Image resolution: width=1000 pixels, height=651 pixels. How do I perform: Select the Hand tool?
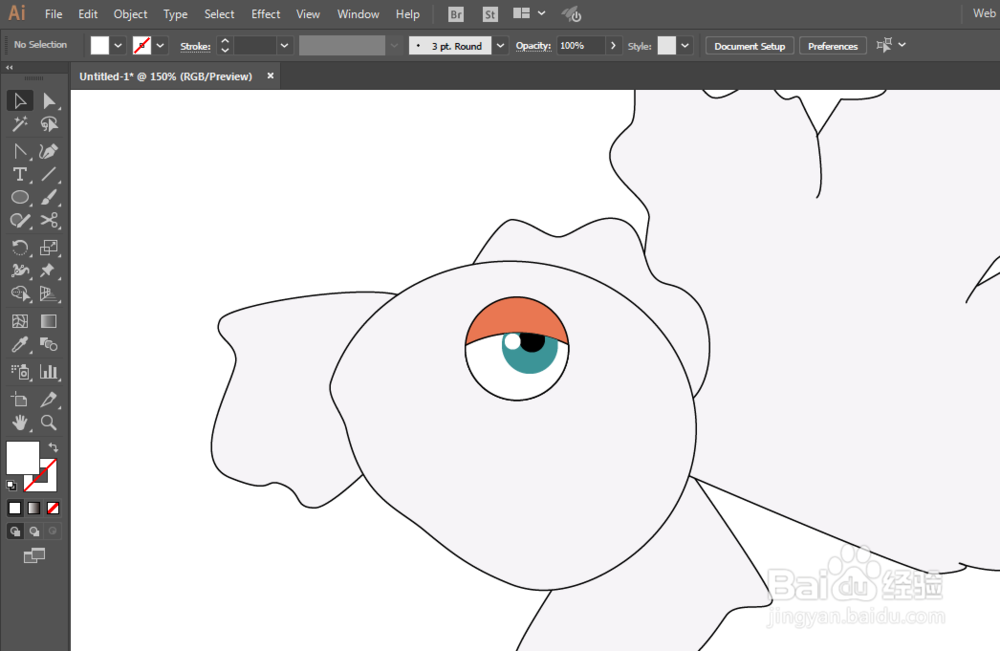point(20,422)
